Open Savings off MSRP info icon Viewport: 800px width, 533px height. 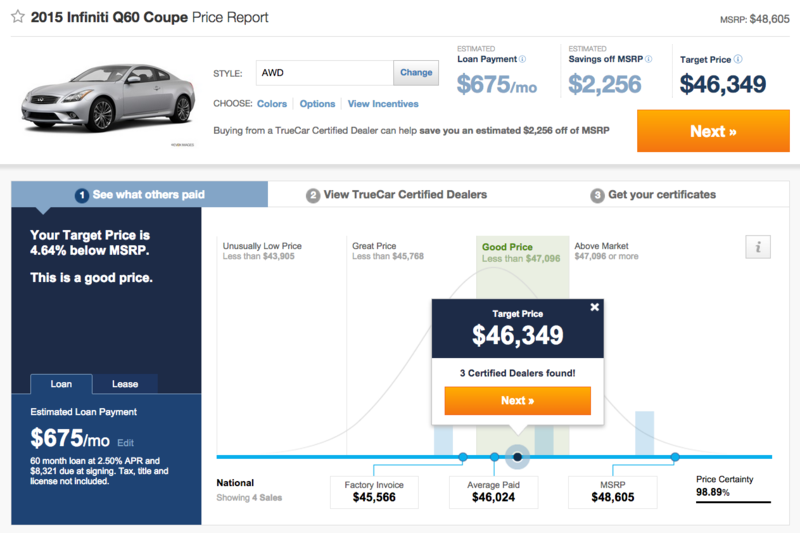tap(648, 59)
